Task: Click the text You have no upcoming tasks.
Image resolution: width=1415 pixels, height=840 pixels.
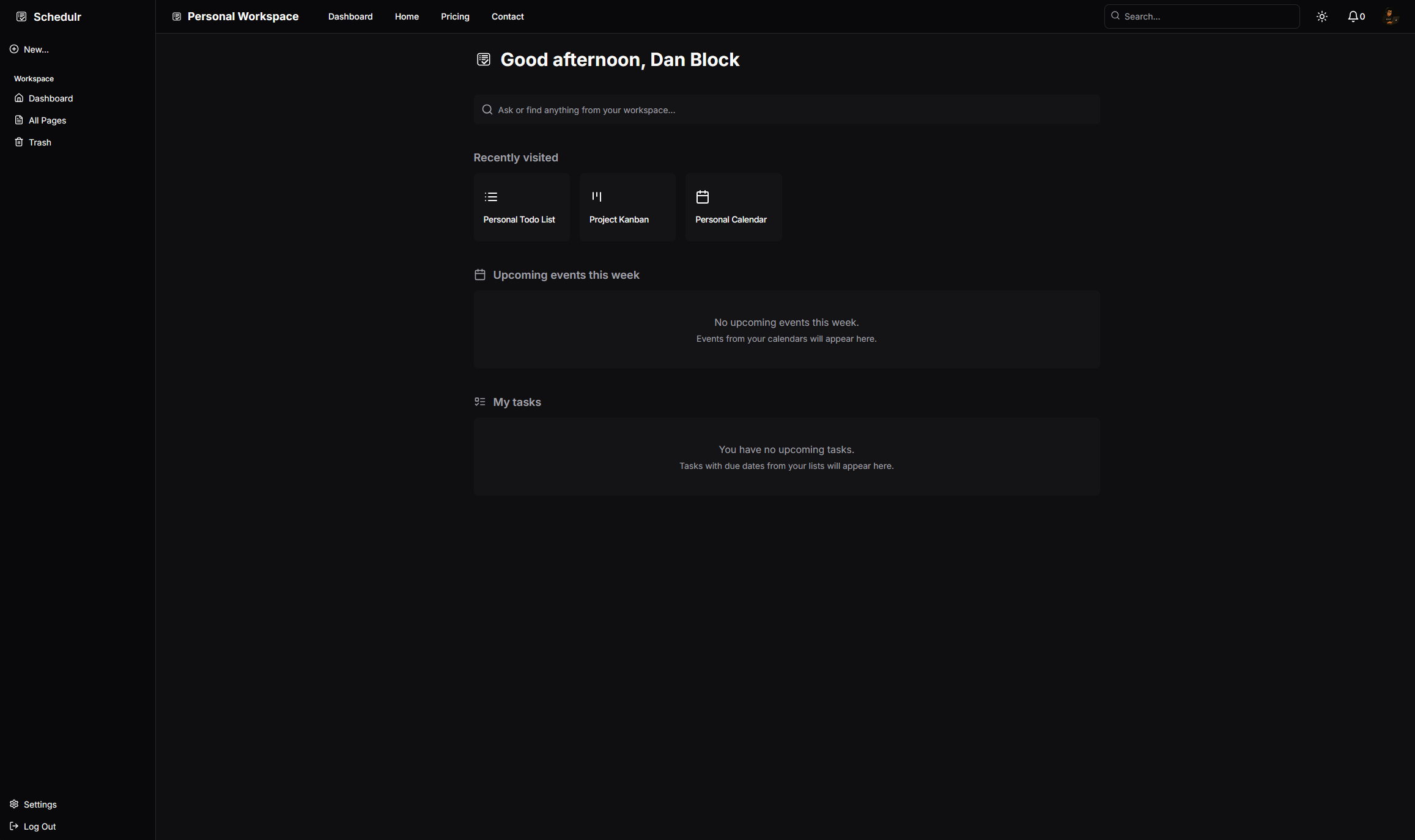Action: coord(786,449)
